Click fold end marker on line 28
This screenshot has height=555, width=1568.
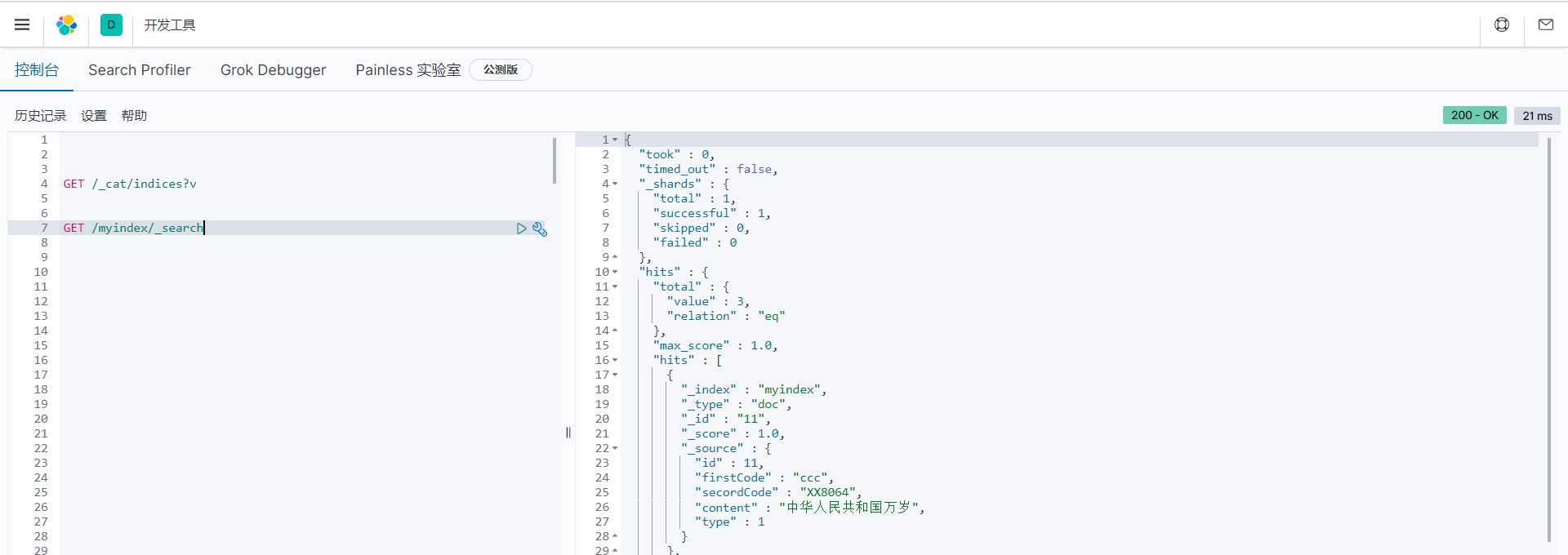pos(615,536)
